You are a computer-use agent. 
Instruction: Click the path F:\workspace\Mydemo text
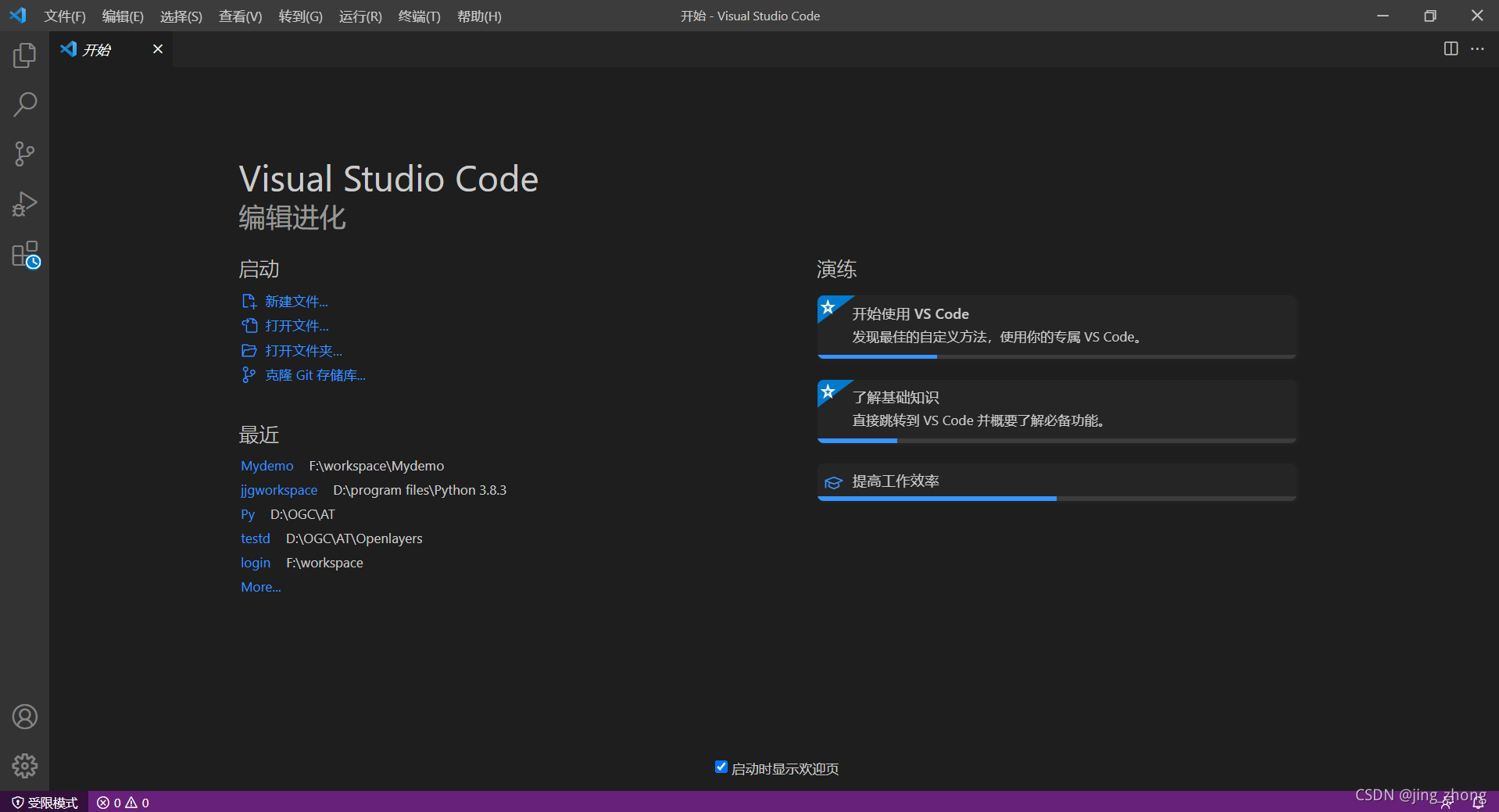tap(377, 466)
